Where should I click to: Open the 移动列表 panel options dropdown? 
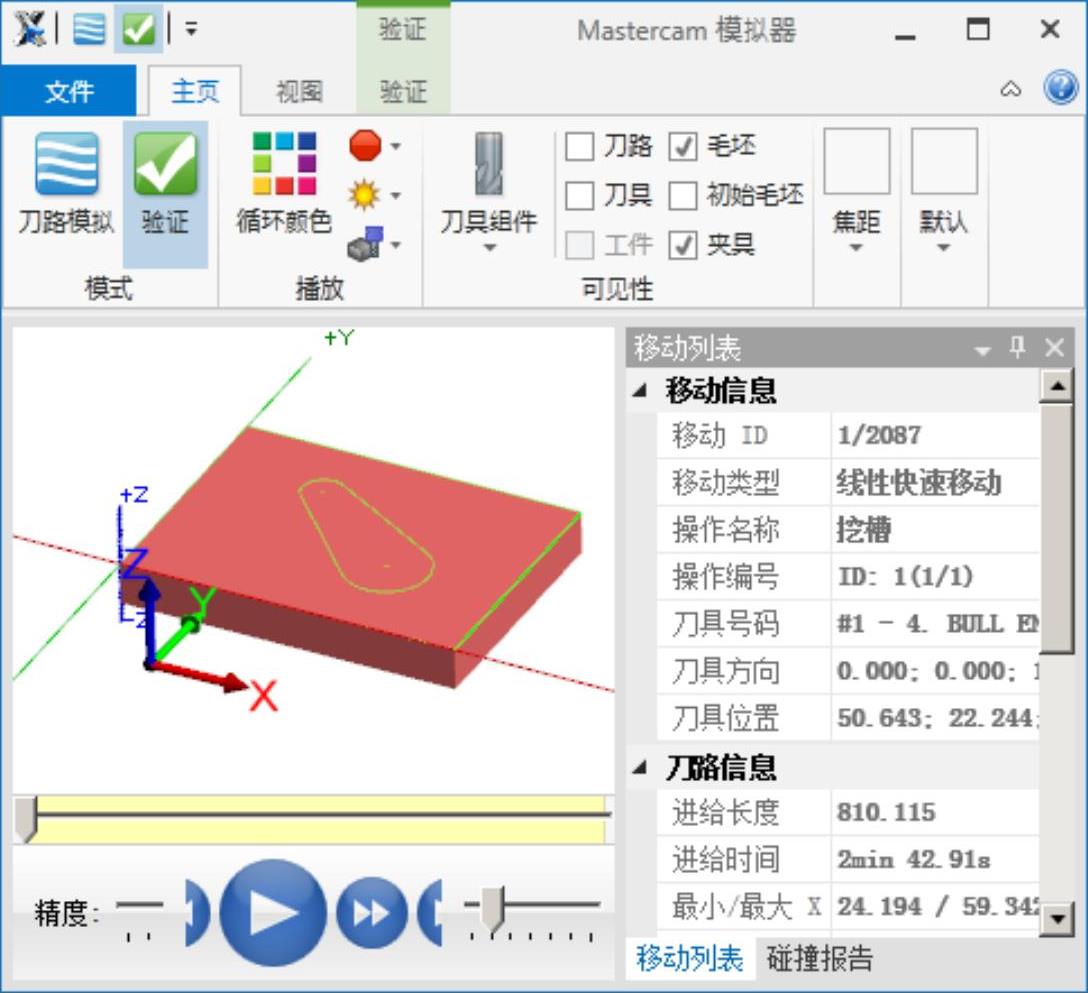[982, 350]
